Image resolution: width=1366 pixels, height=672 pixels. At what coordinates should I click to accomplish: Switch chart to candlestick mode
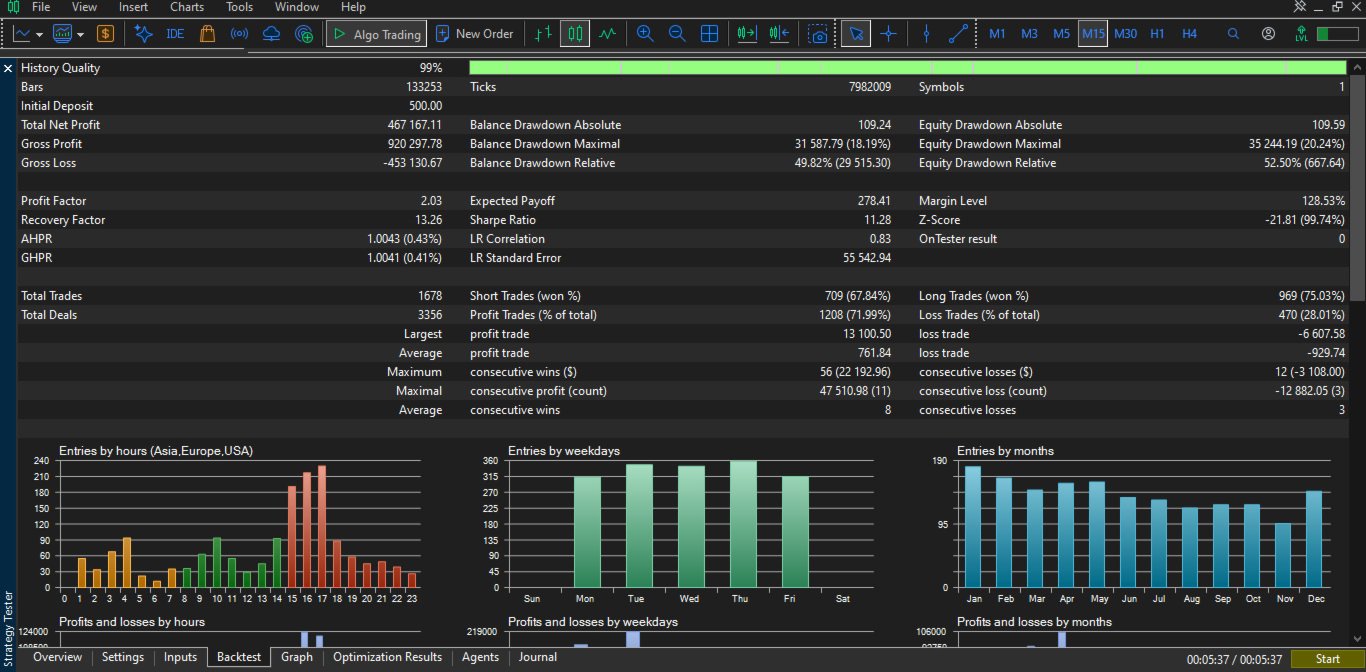pyautogui.click(x=574, y=33)
